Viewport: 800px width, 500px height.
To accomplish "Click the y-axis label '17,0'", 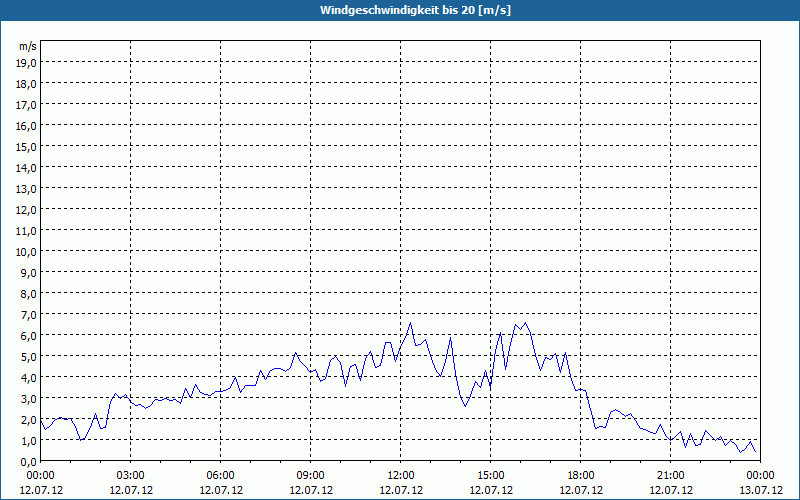I will (27, 105).
